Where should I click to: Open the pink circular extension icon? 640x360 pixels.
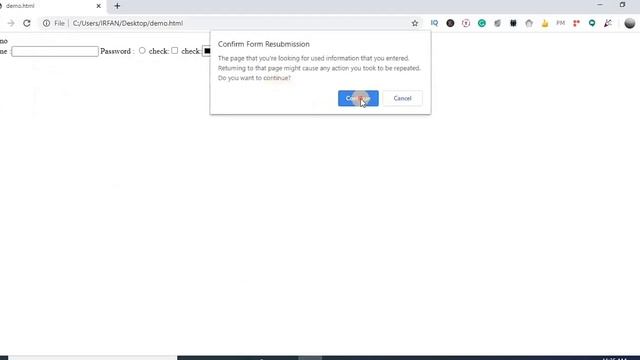[466, 23]
